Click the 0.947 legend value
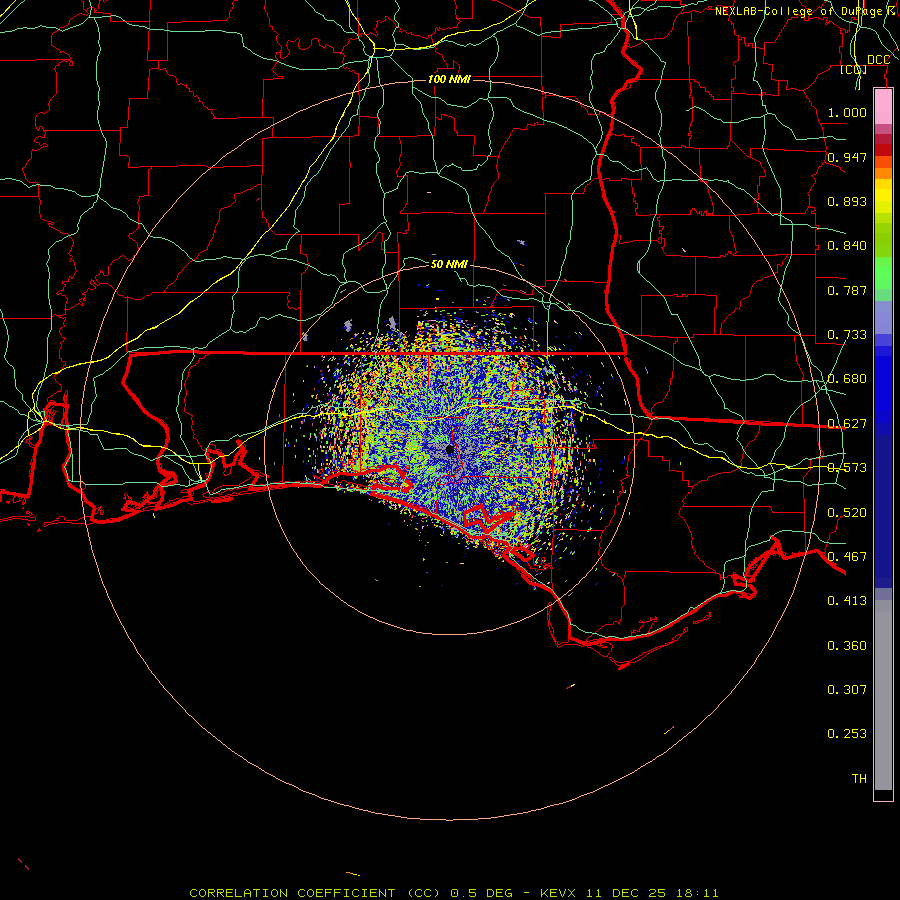Image resolution: width=900 pixels, height=900 pixels. (847, 157)
